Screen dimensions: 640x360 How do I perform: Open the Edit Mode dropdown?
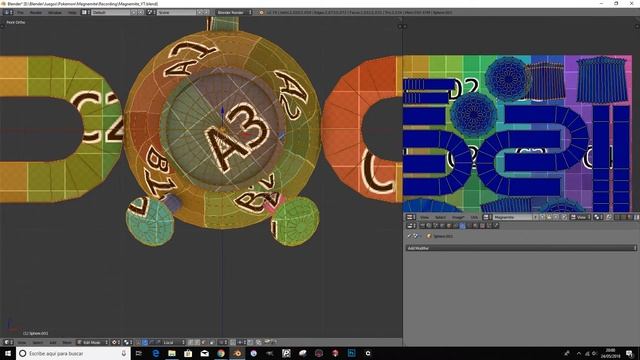point(93,342)
